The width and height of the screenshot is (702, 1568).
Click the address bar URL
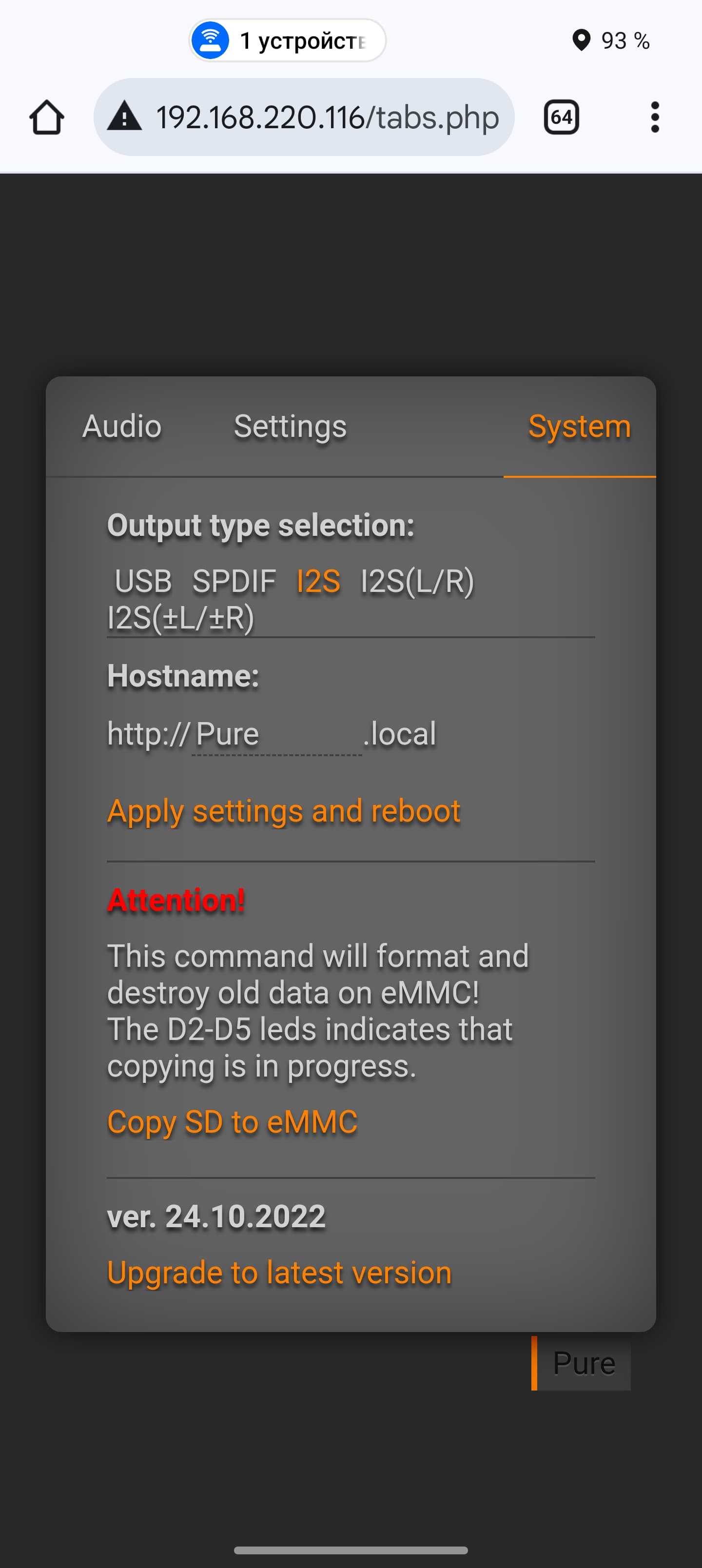click(x=328, y=117)
